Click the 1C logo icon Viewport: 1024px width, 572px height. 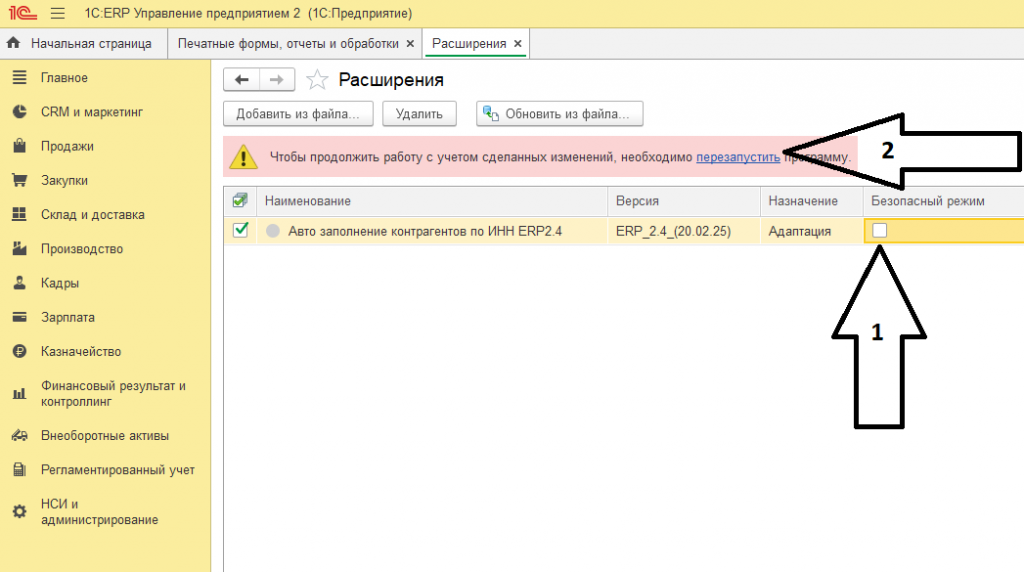click(22, 13)
